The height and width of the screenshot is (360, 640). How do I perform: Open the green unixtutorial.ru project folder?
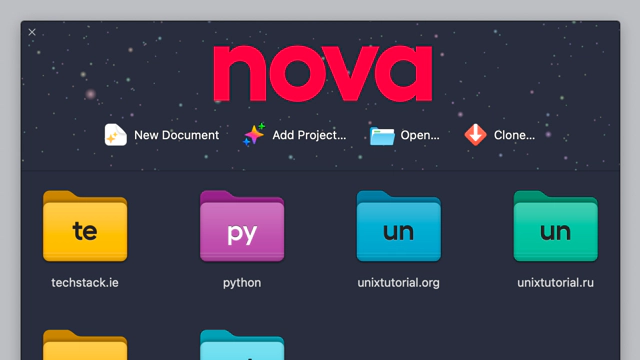(556, 226)
